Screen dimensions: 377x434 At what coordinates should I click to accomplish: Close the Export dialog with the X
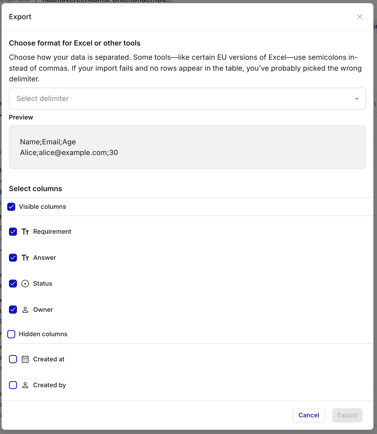click(359, 17)
